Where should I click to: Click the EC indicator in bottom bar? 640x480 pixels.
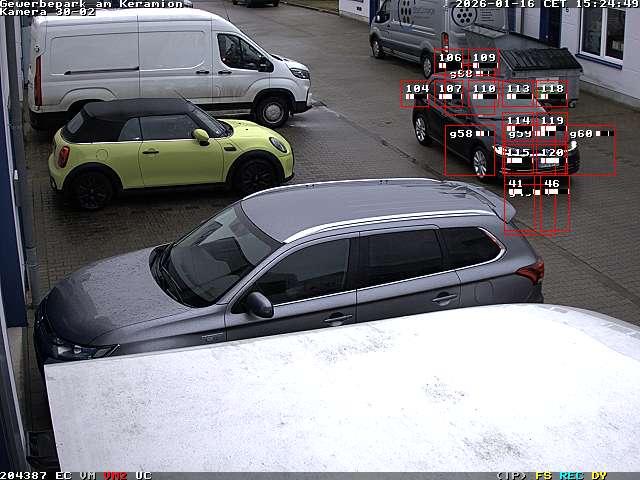(x=63, y=475)
